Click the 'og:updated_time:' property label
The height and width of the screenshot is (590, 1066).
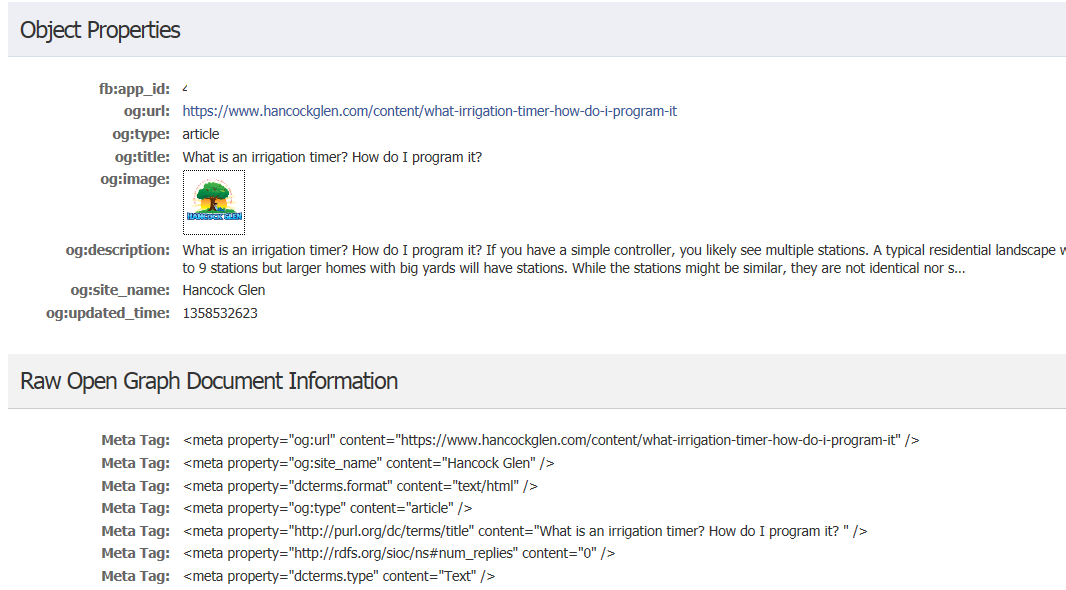108,313
